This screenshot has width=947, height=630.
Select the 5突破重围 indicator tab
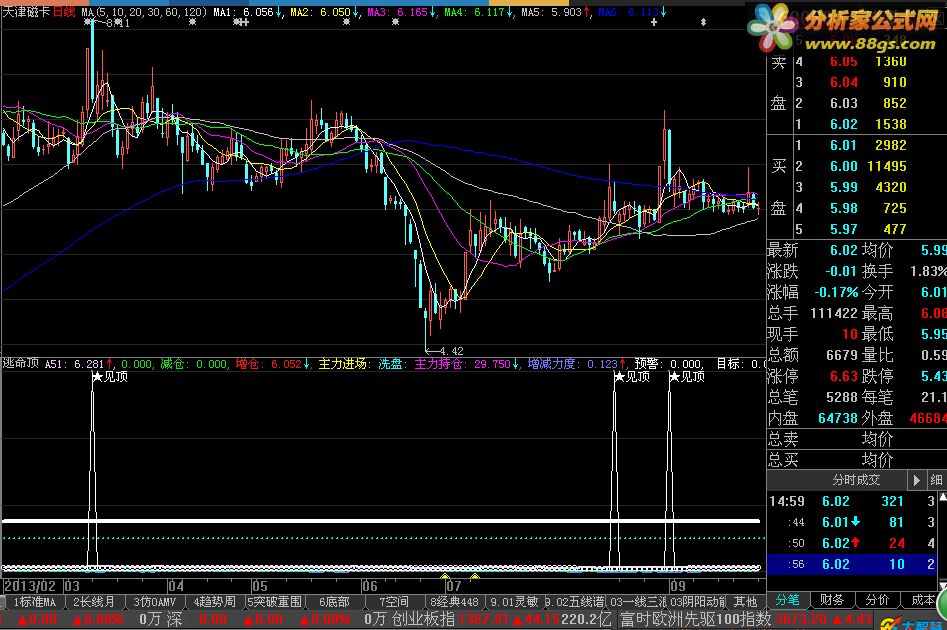[275, 602]
